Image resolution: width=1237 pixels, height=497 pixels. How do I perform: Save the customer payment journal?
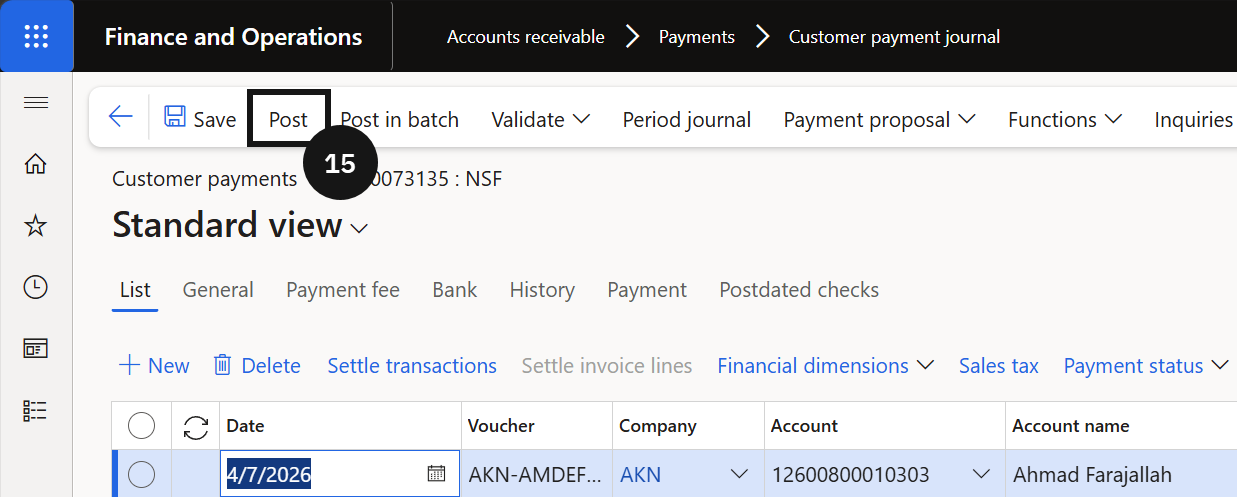200,119
